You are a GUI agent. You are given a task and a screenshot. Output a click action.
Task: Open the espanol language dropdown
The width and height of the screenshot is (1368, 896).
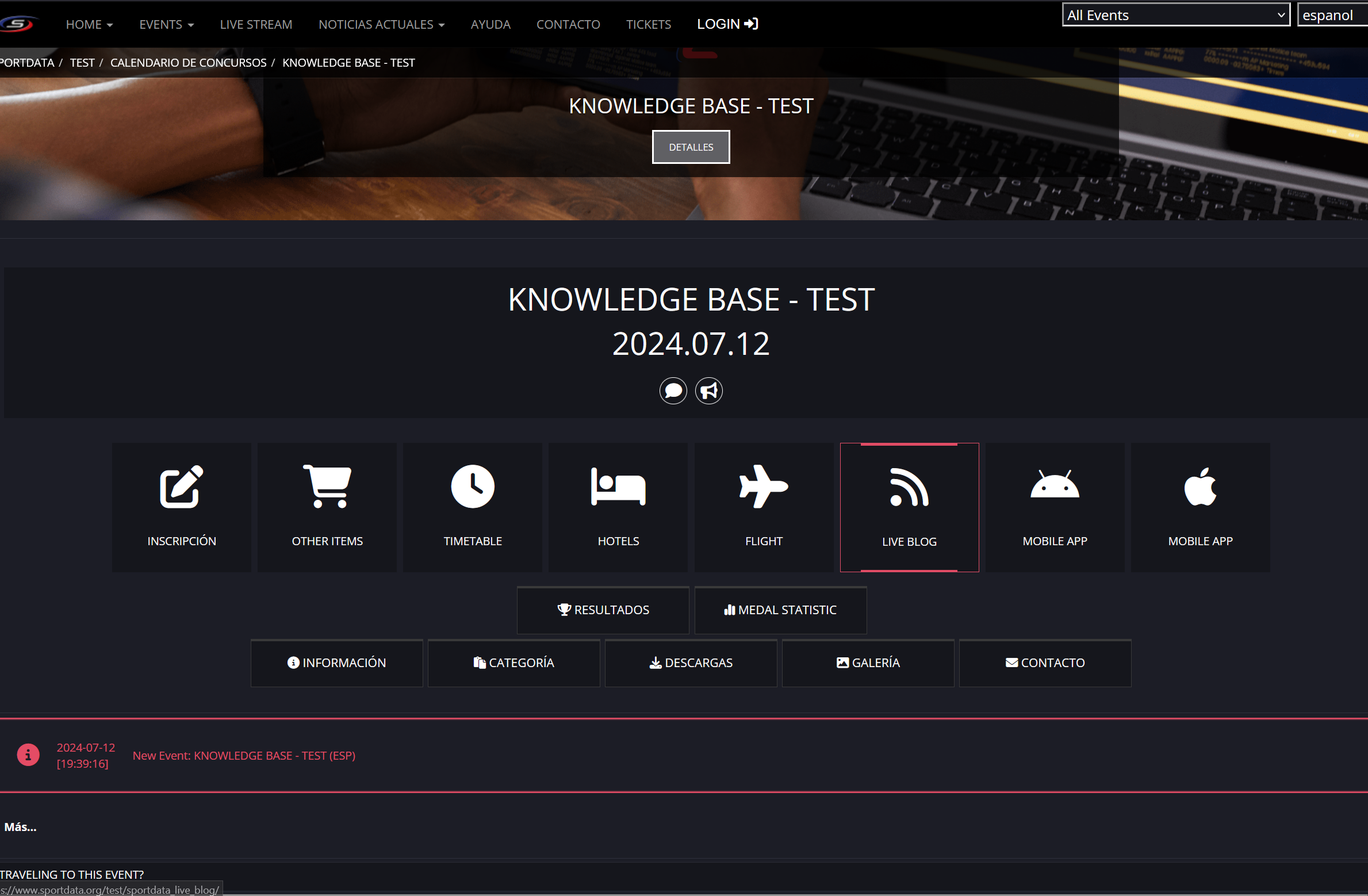point(1331,16)
